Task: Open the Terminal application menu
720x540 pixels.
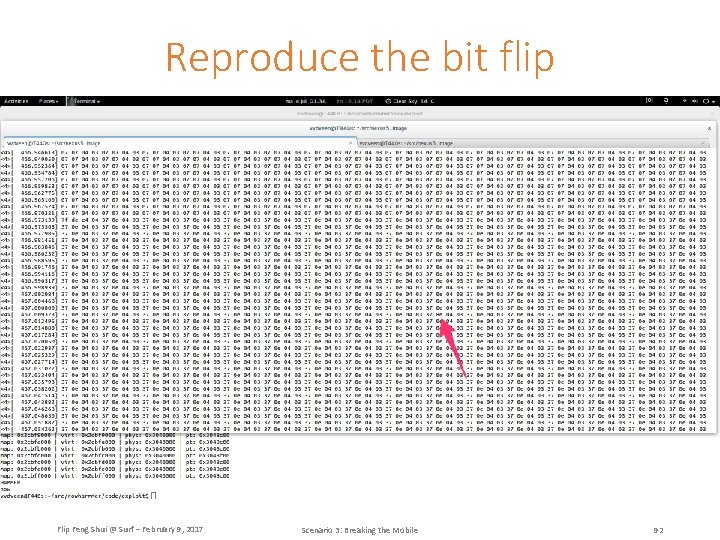Action: 84,101
